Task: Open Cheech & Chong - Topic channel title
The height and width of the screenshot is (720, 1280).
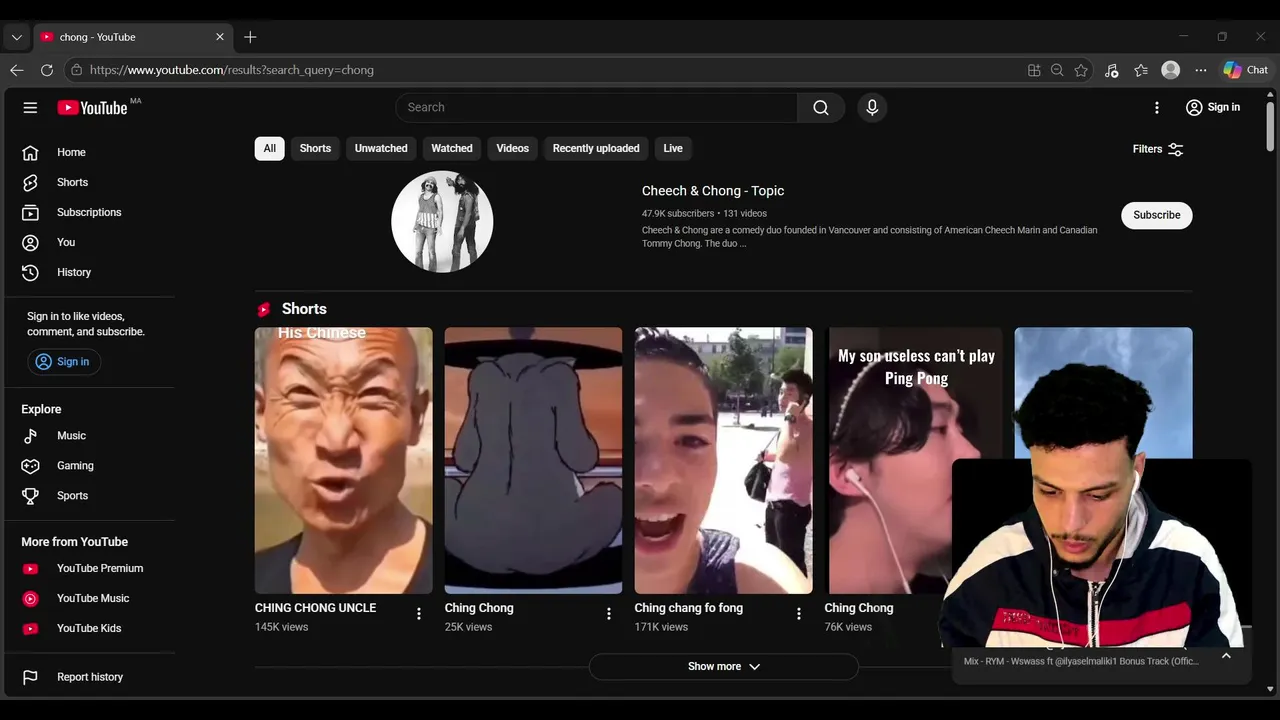Action: [713, 191]
